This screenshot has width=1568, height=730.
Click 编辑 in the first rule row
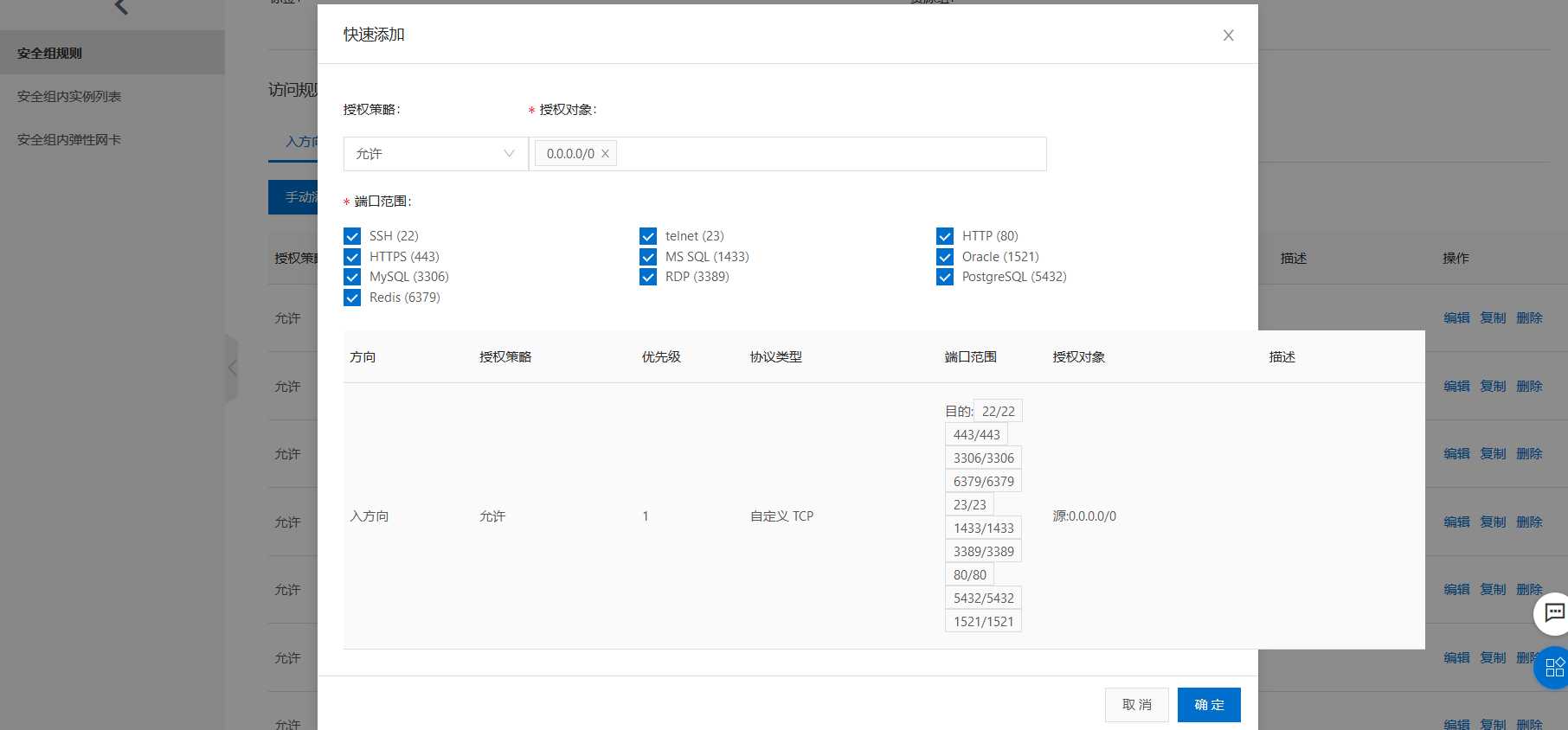coord(1456,318)
